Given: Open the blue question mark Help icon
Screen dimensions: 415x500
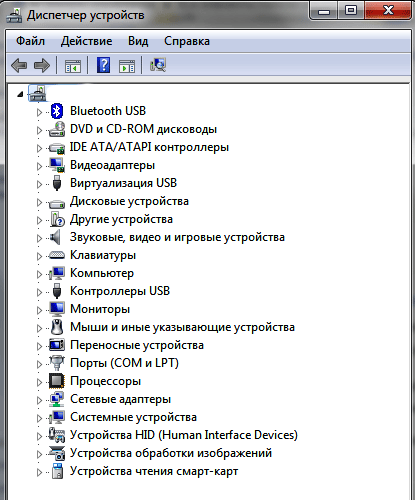Looking at the screenshot, I should click(104, 65).
